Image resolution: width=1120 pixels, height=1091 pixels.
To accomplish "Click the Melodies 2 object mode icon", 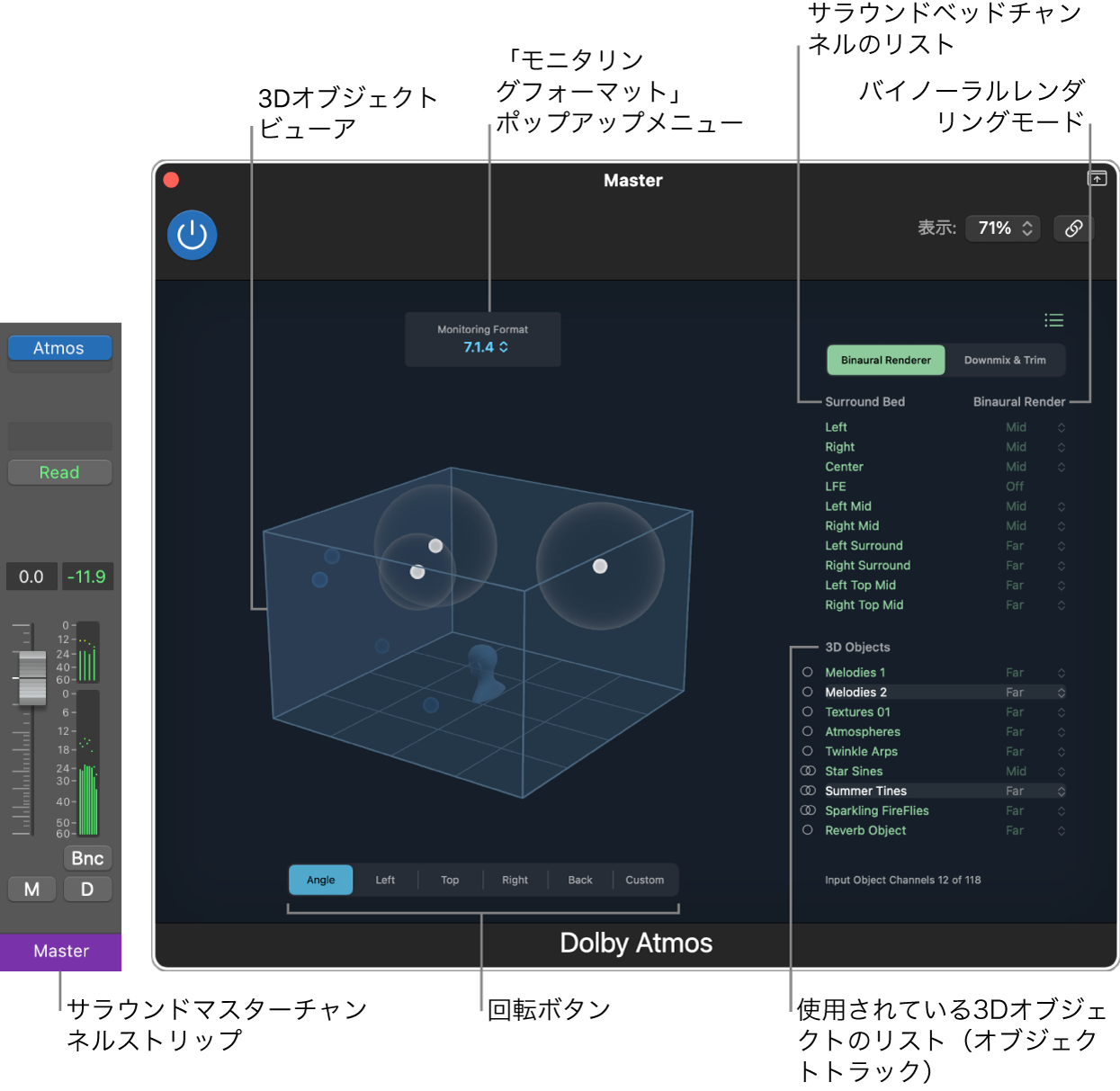I will coord(807,692).
